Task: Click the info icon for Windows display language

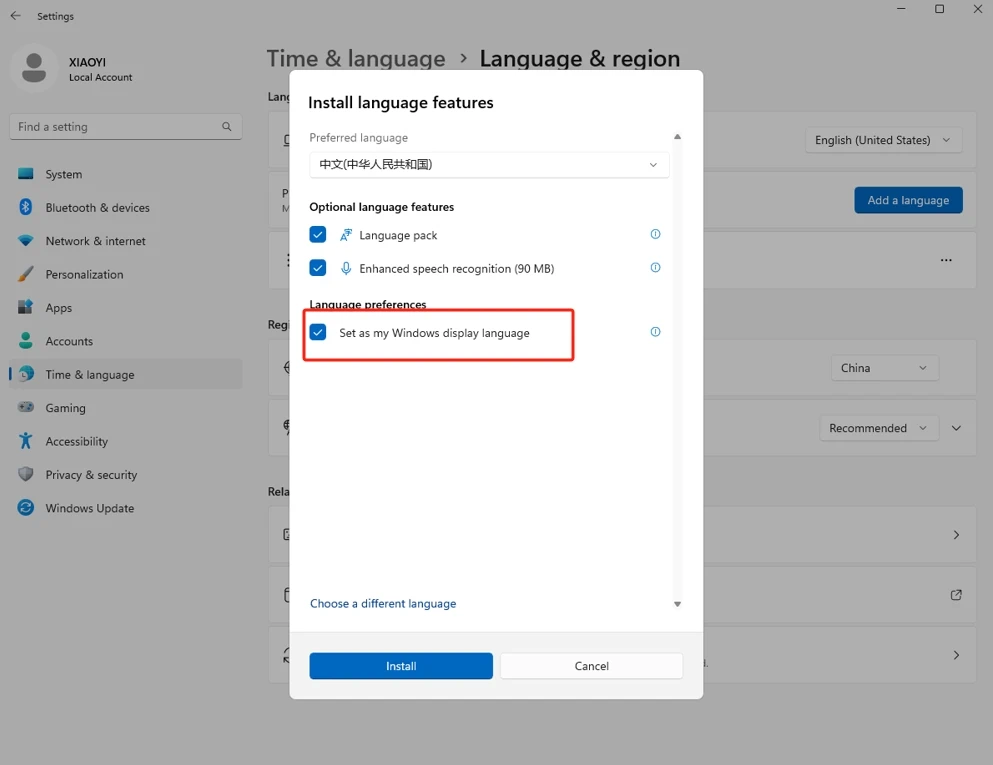Action: click(x=655, y=332)
